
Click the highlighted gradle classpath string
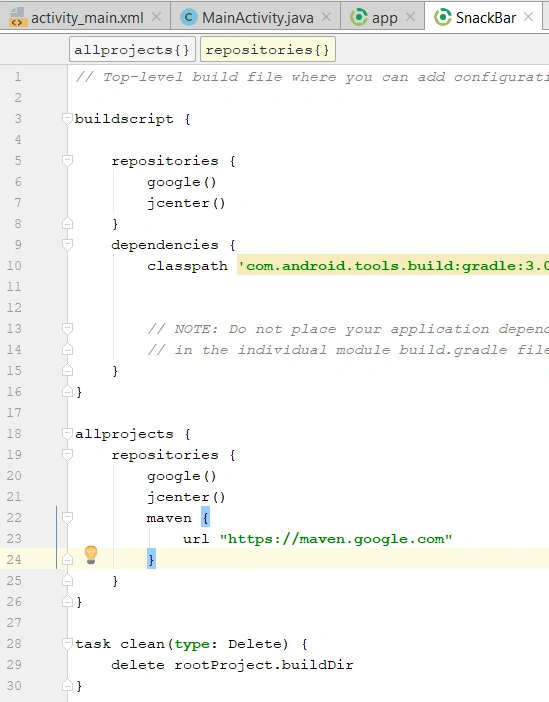pyautogui.click(x=393, y=266)
